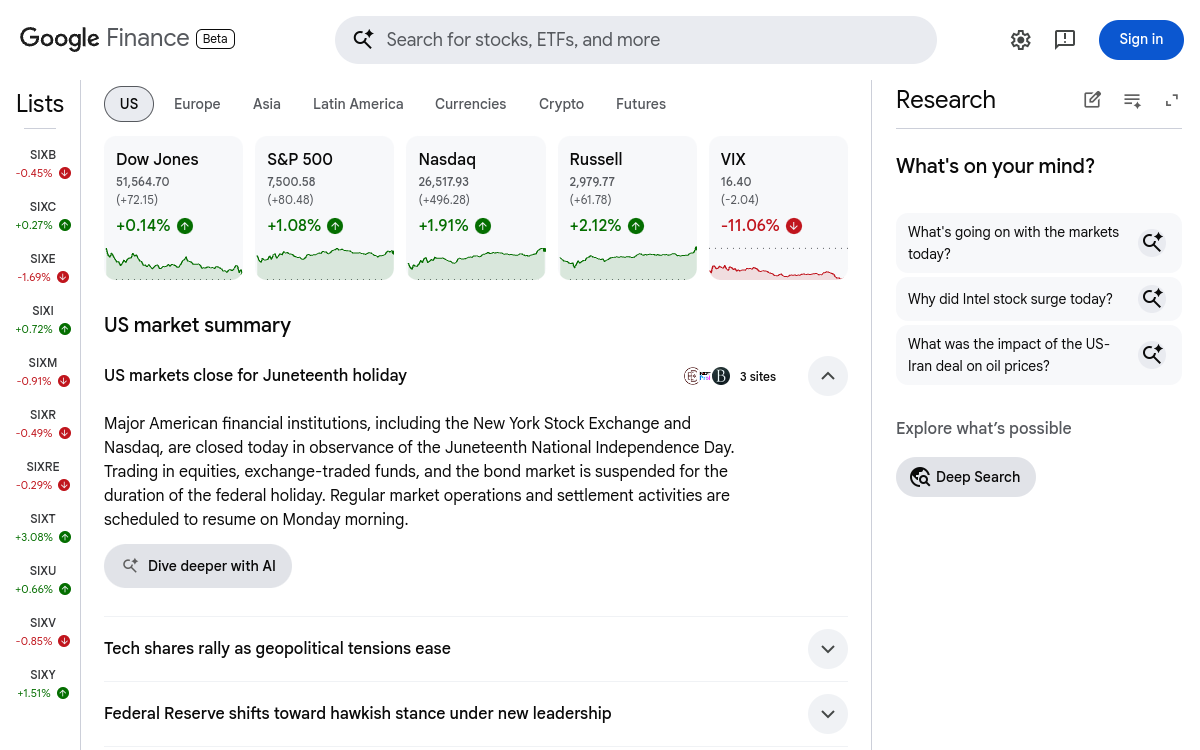Click the Google Finance logo
This screenshot has height=750, width=1200.
pos(104,39)
